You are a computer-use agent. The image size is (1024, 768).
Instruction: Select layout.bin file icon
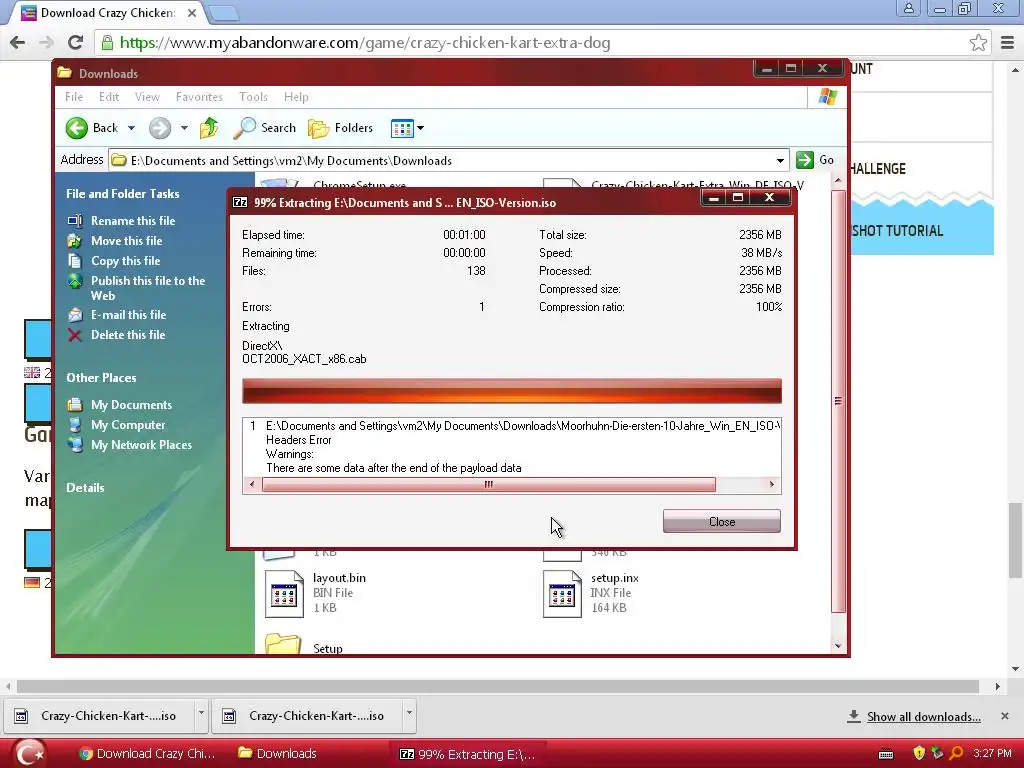[284, 594]
